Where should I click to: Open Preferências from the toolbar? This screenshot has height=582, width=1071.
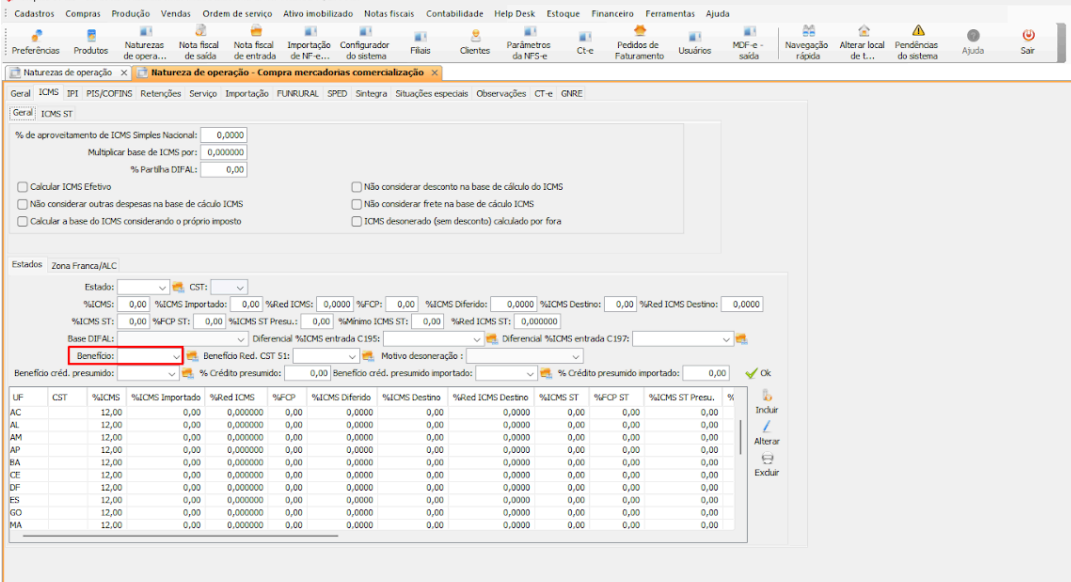[35, 42]
